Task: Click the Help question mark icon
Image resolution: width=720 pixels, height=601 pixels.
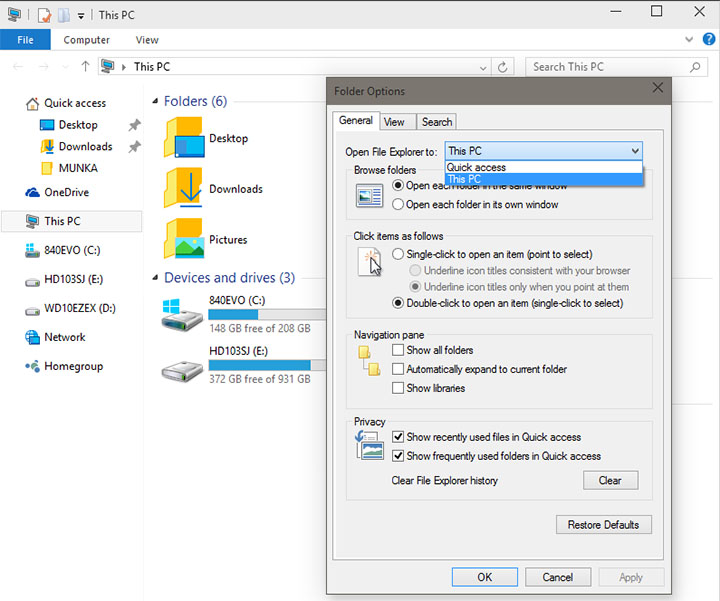Action: [x=709, y=40]
